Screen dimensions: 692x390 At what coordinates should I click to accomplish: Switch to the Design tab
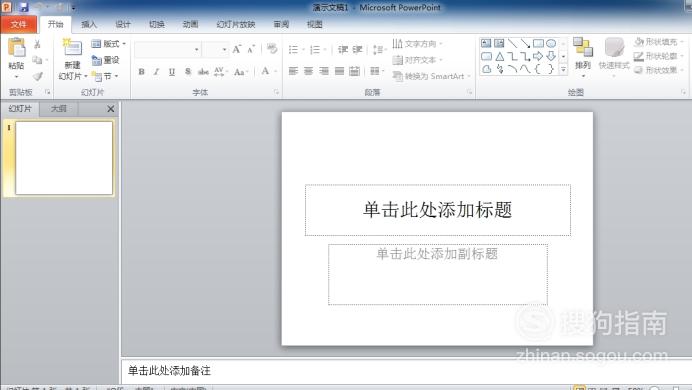coord(123,25)
